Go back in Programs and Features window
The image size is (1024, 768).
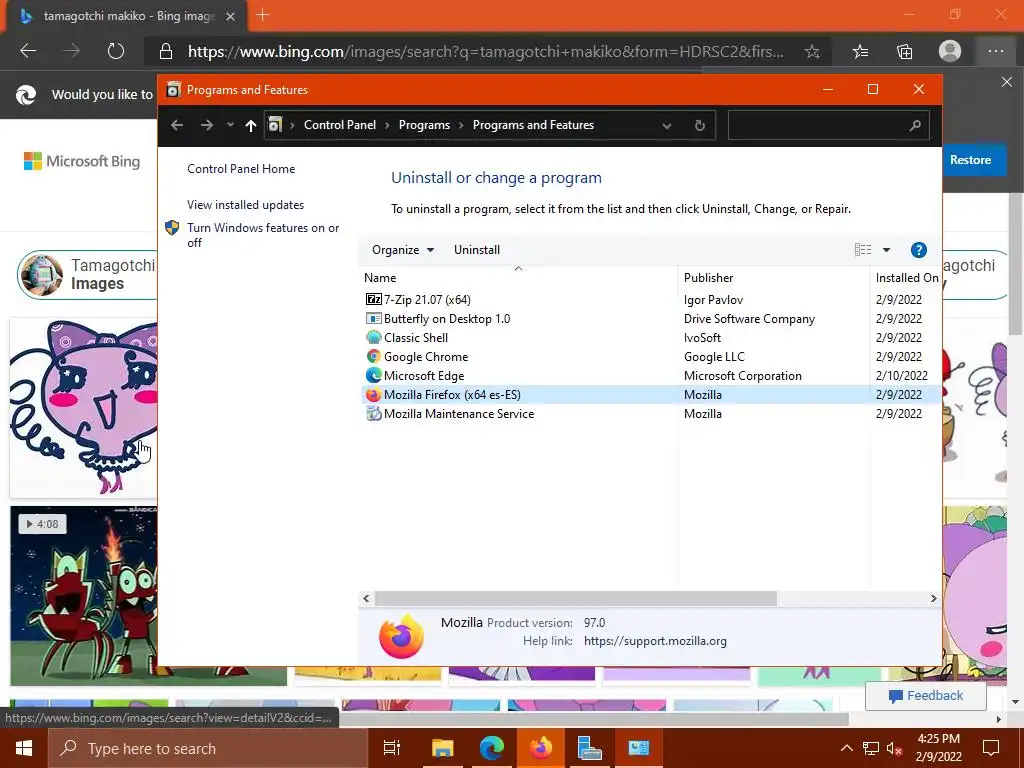point(177,125)
